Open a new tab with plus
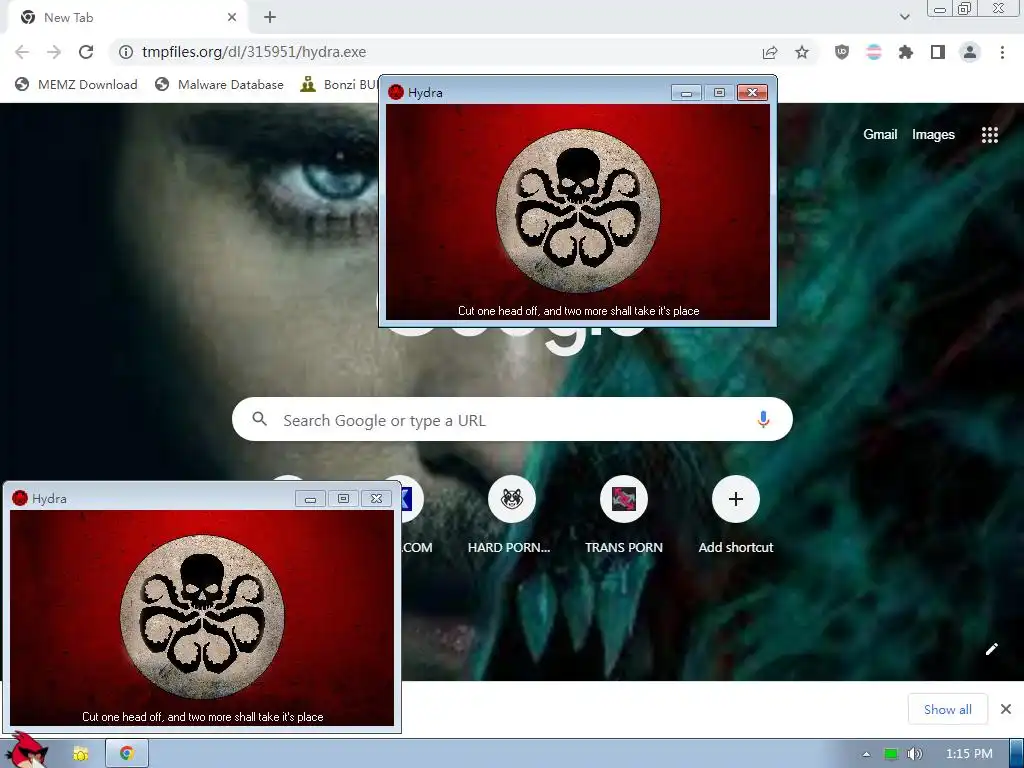Screen dimensions: 1024x768 click(270, 18)
